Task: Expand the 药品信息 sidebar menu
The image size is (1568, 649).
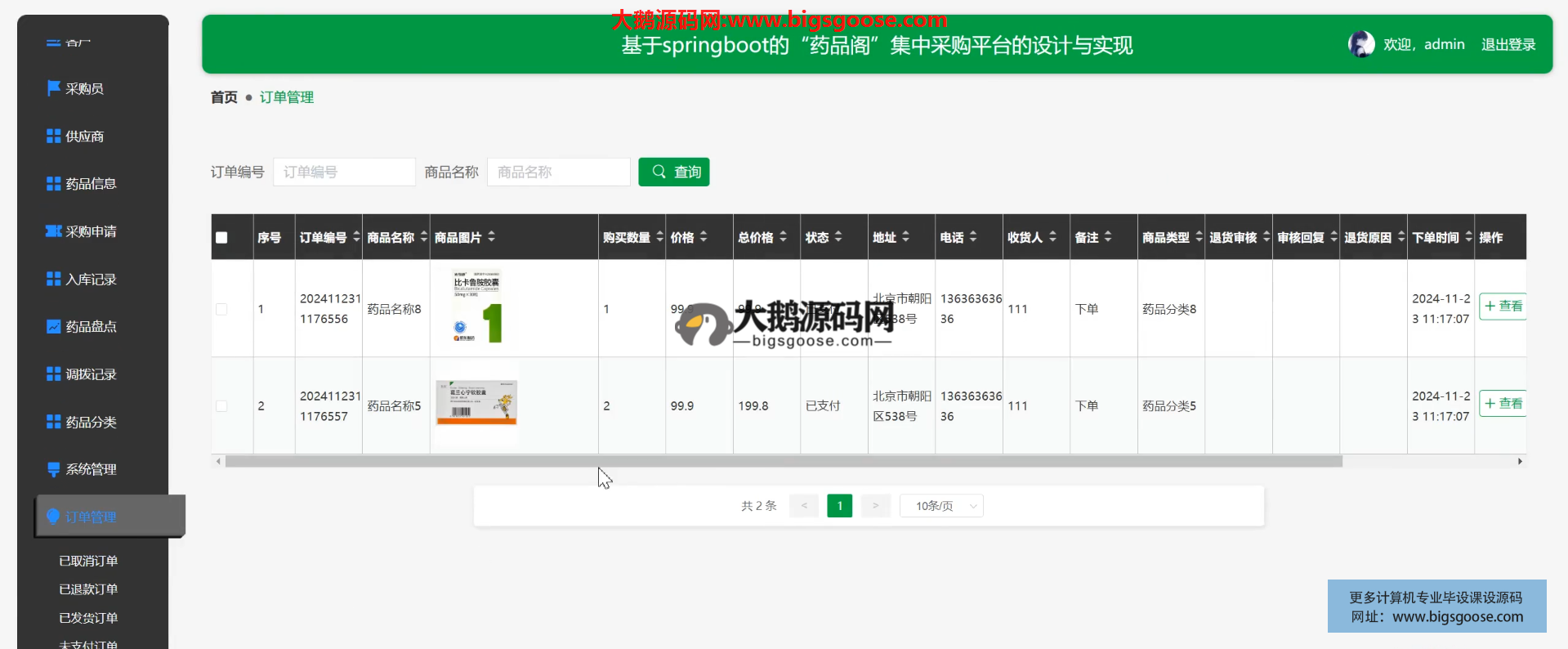Action: click(x=91, y=184)
